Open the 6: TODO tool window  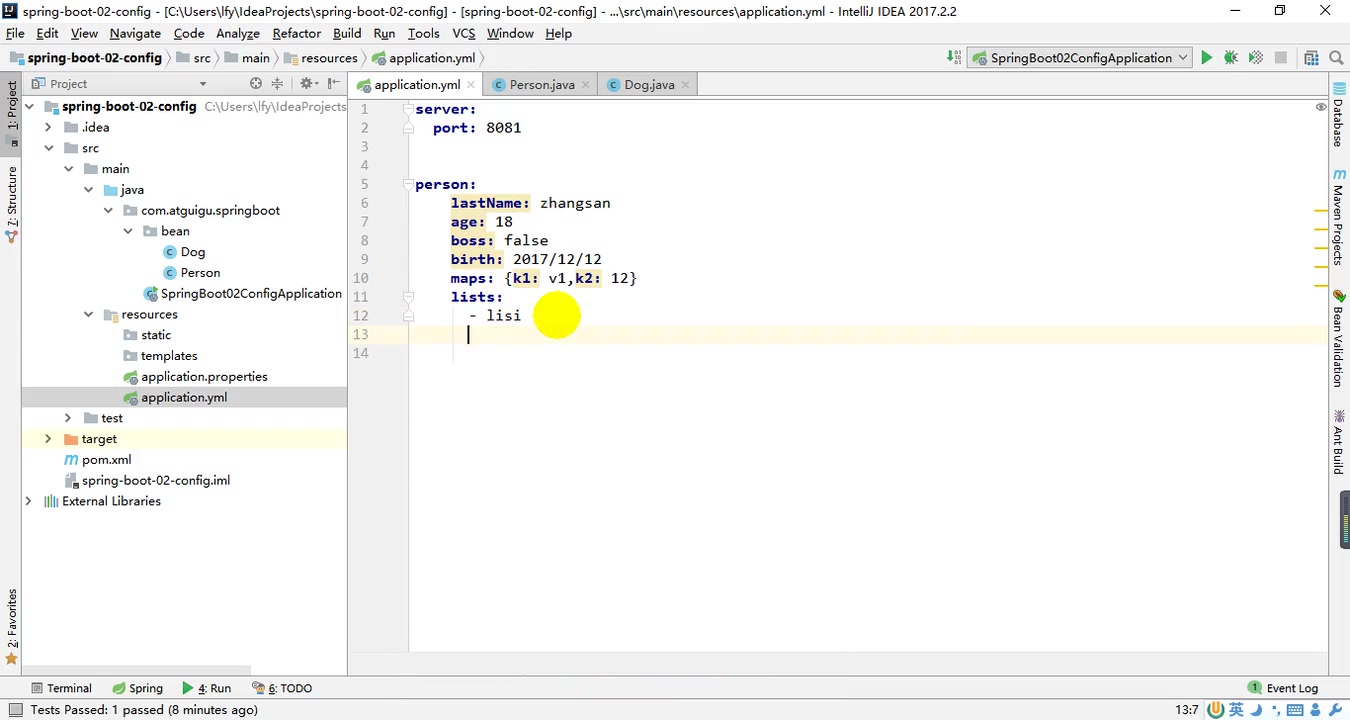(283, 688)
